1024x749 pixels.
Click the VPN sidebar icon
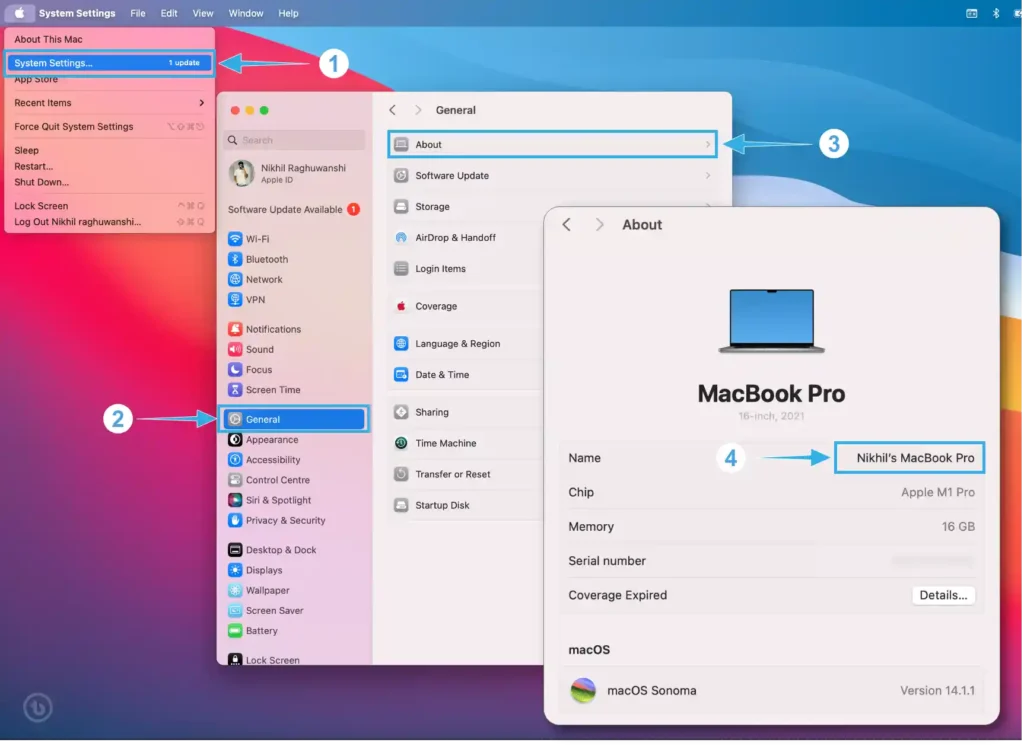tap(235, 300)
